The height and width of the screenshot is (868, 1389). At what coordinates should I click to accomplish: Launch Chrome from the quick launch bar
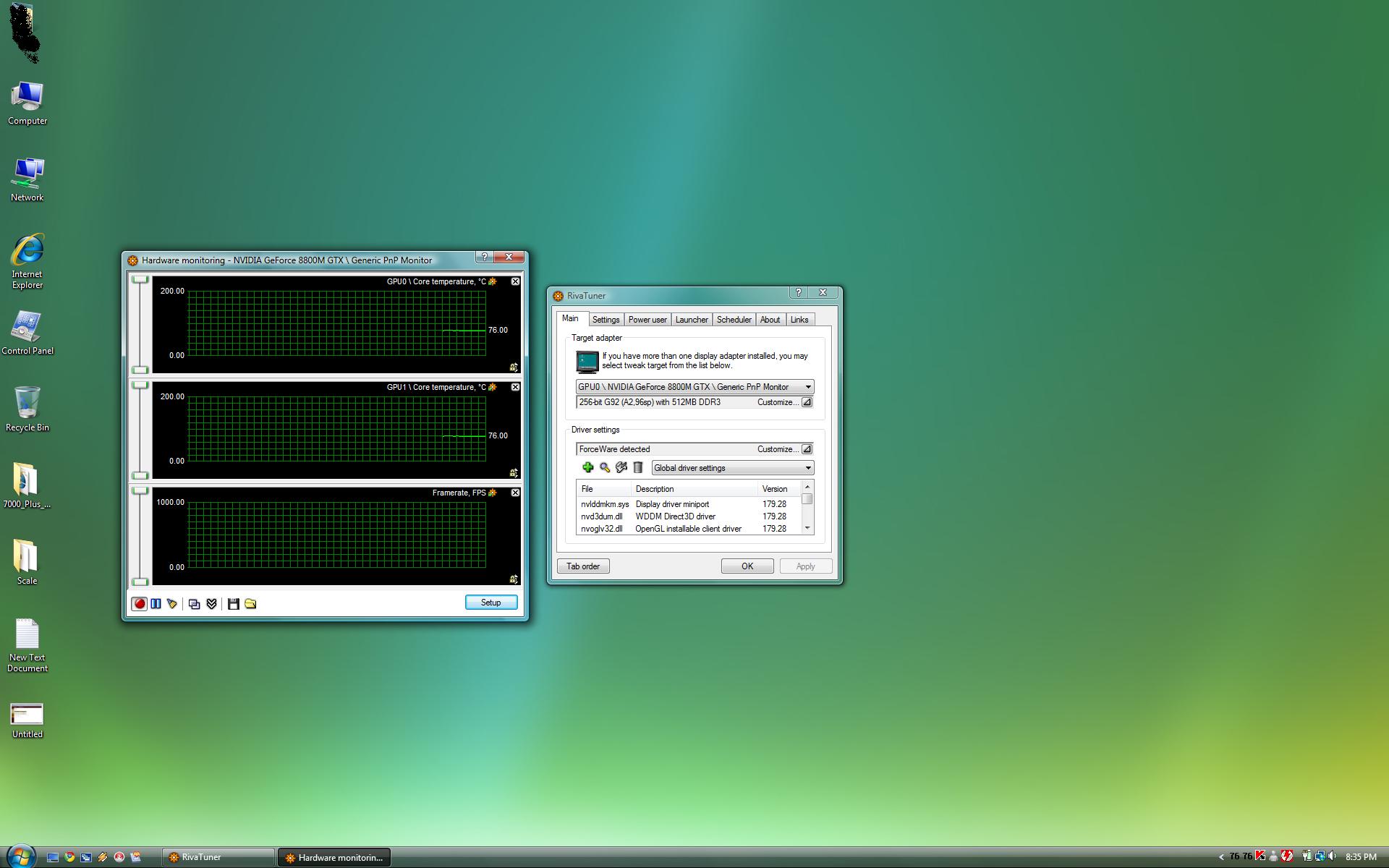pos(69,857)
